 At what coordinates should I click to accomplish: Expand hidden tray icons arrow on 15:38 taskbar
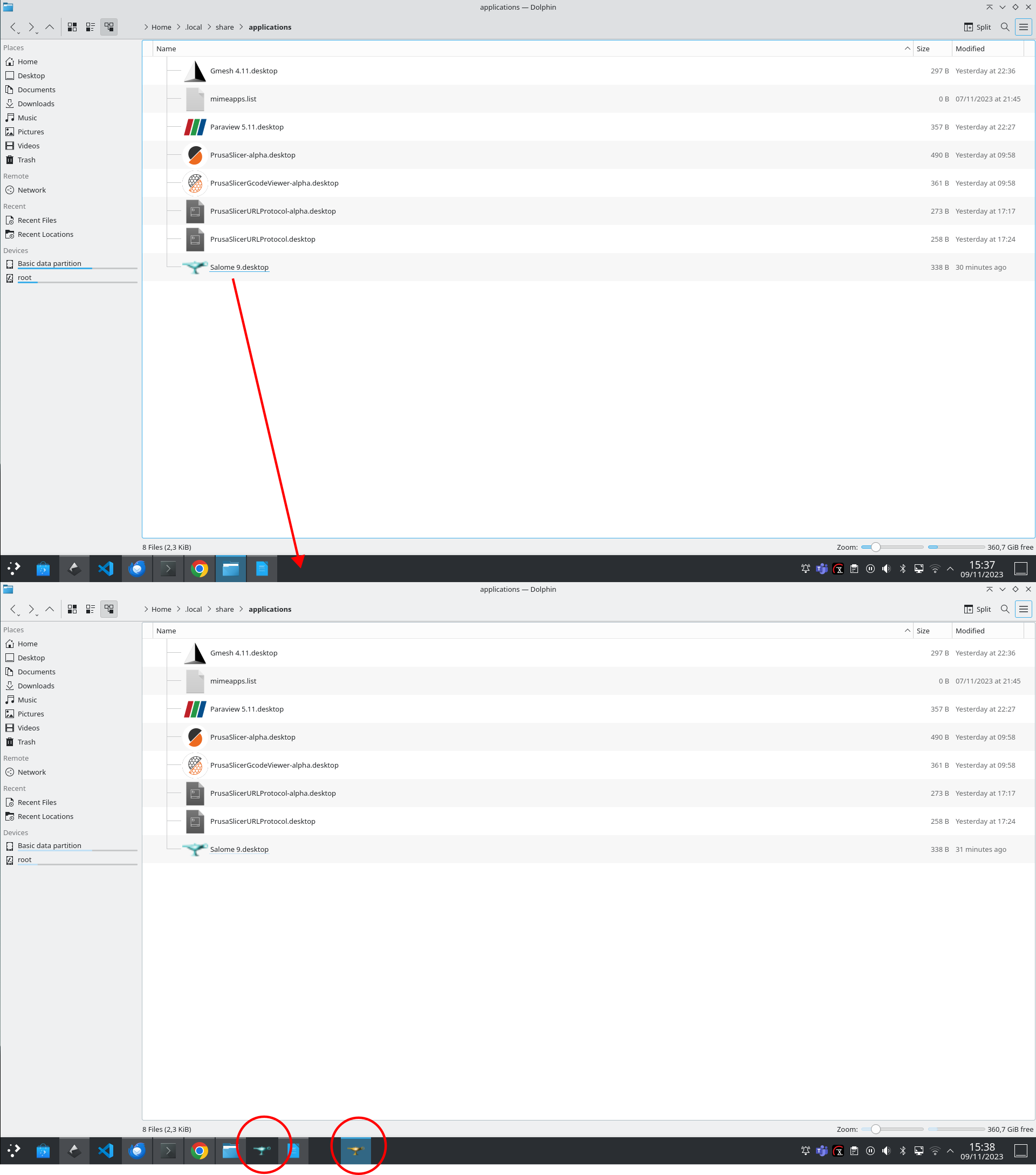click(950, 1151)
